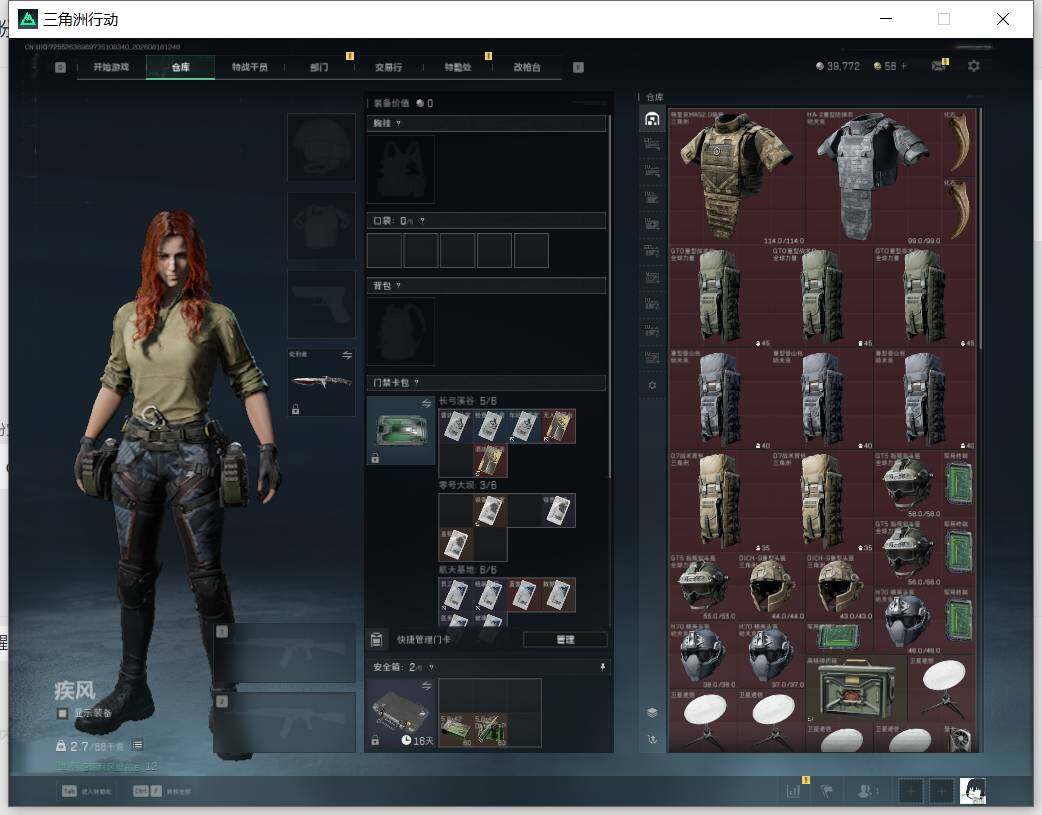Toggle the 显示装备 checkbox
The width and height of the screenshot is (1042, 815).
point(62,713)
